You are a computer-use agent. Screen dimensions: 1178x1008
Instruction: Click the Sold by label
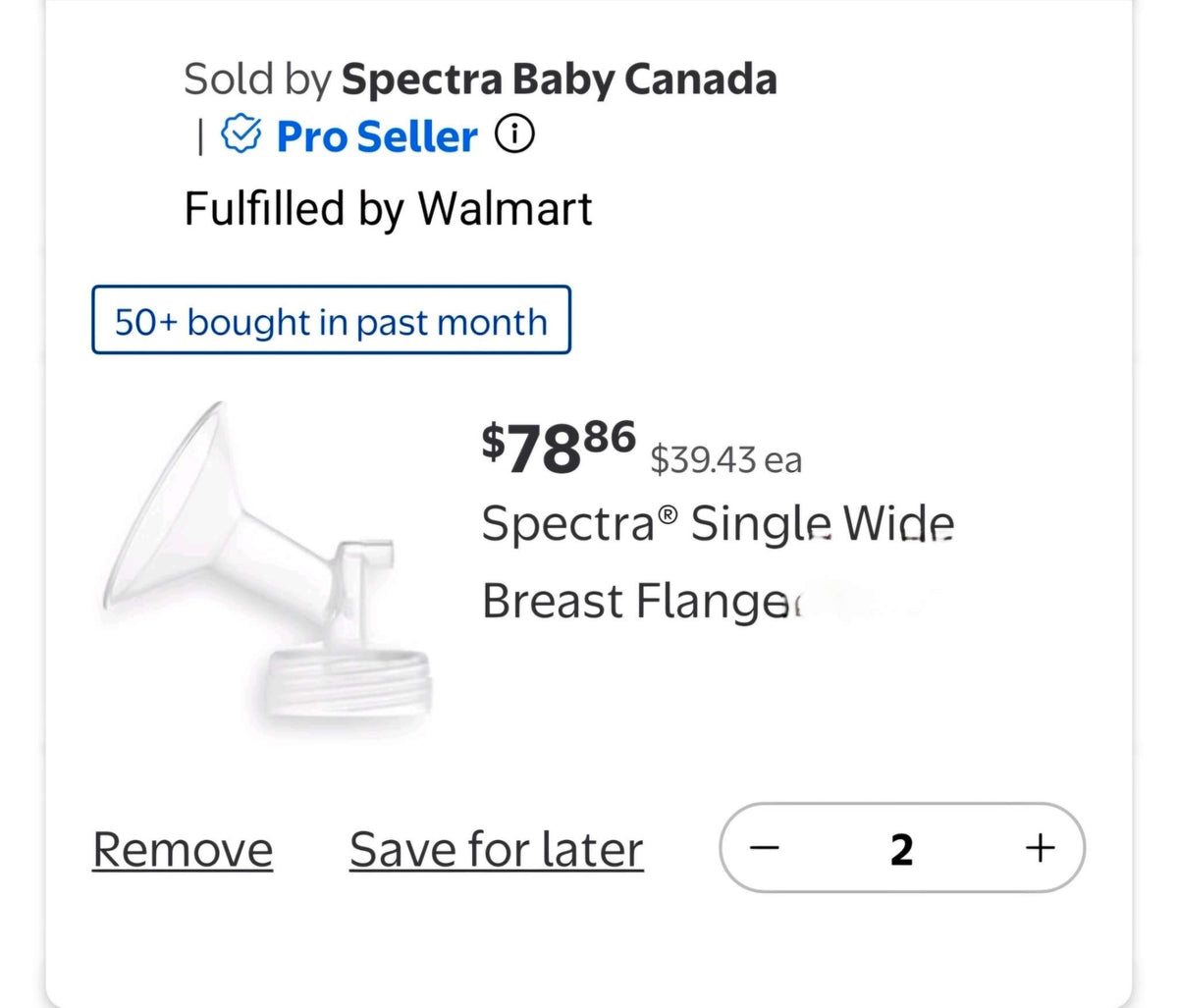(258, 80)
